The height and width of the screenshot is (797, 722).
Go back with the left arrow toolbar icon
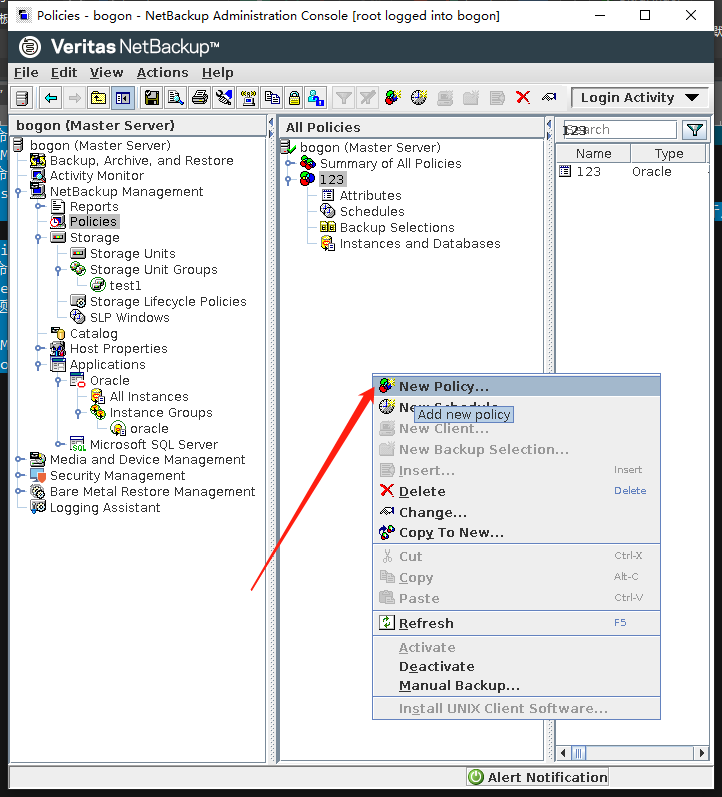click(51, 98)
